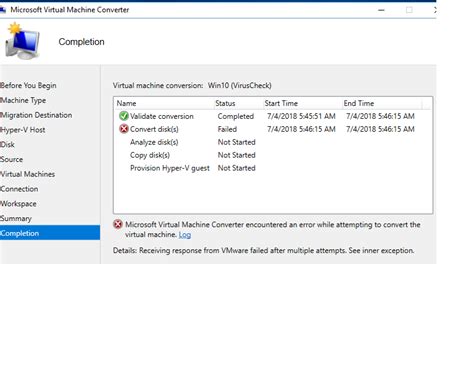
Task: Click the Not Started status of Copy disk(s)
Action: click(x=236, y=155)
